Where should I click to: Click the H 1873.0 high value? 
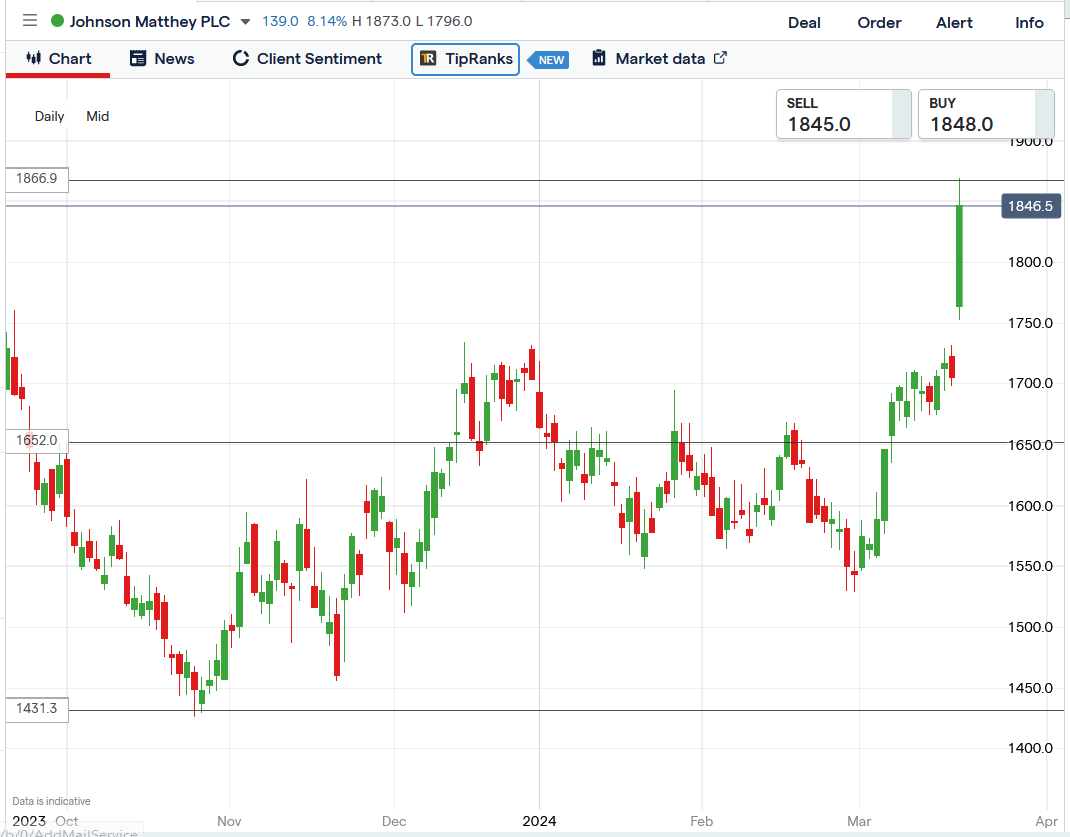click(x=381, y=21)
